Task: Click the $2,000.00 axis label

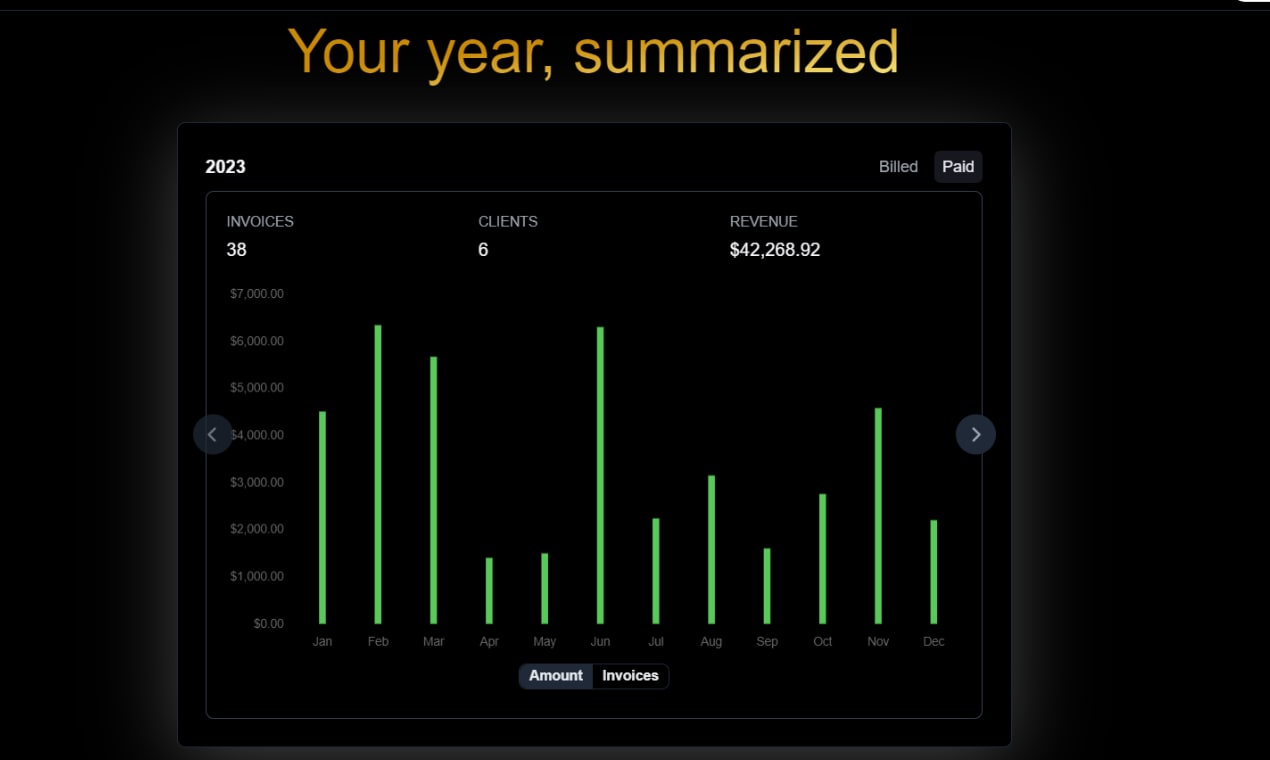Action: [257, 529]
